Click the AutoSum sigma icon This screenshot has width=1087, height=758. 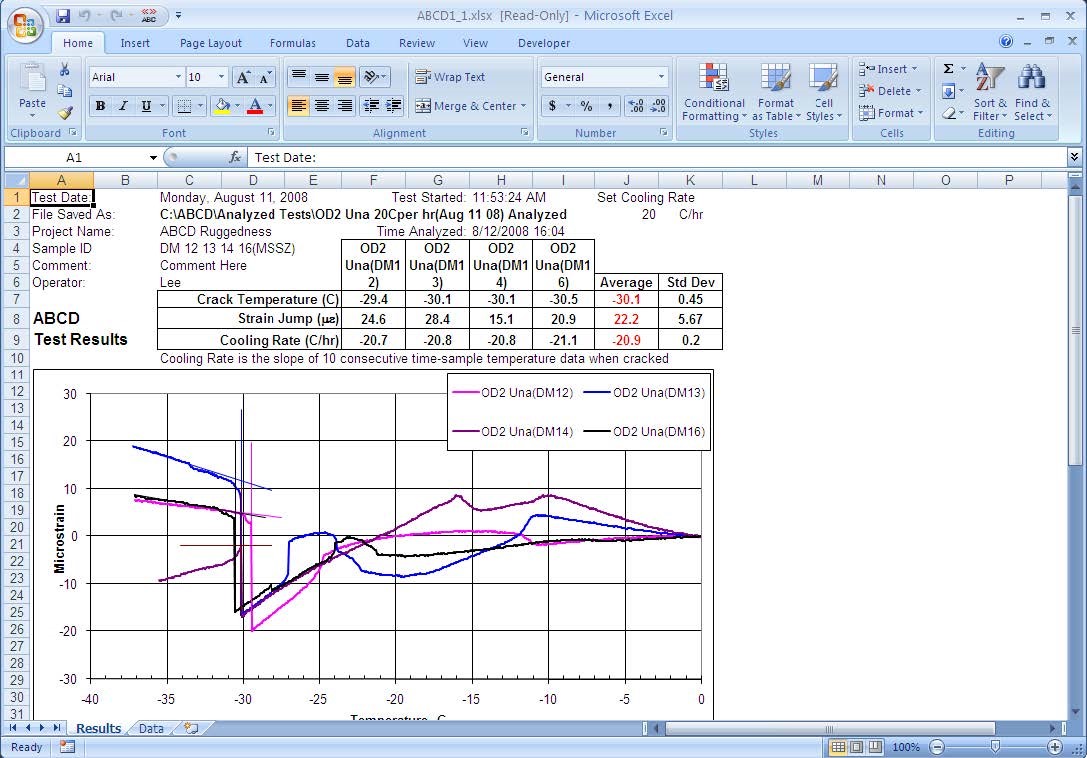[948, 69]
